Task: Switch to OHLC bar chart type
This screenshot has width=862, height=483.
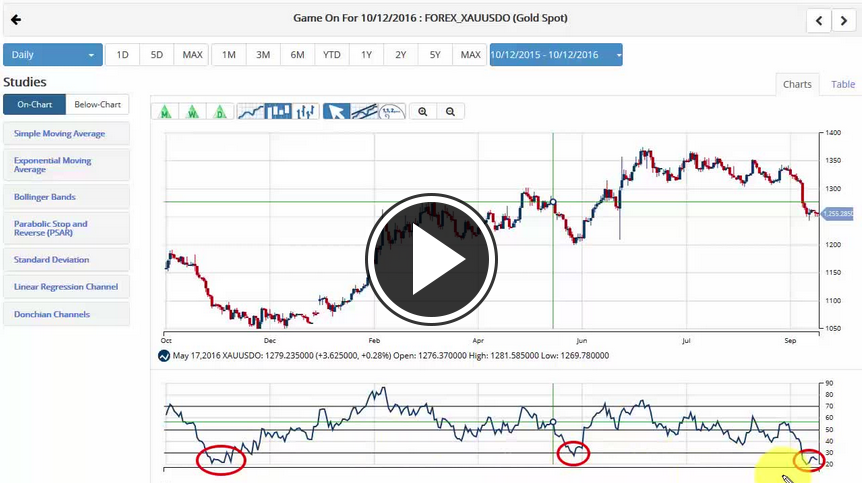Action: coord(306,112)
